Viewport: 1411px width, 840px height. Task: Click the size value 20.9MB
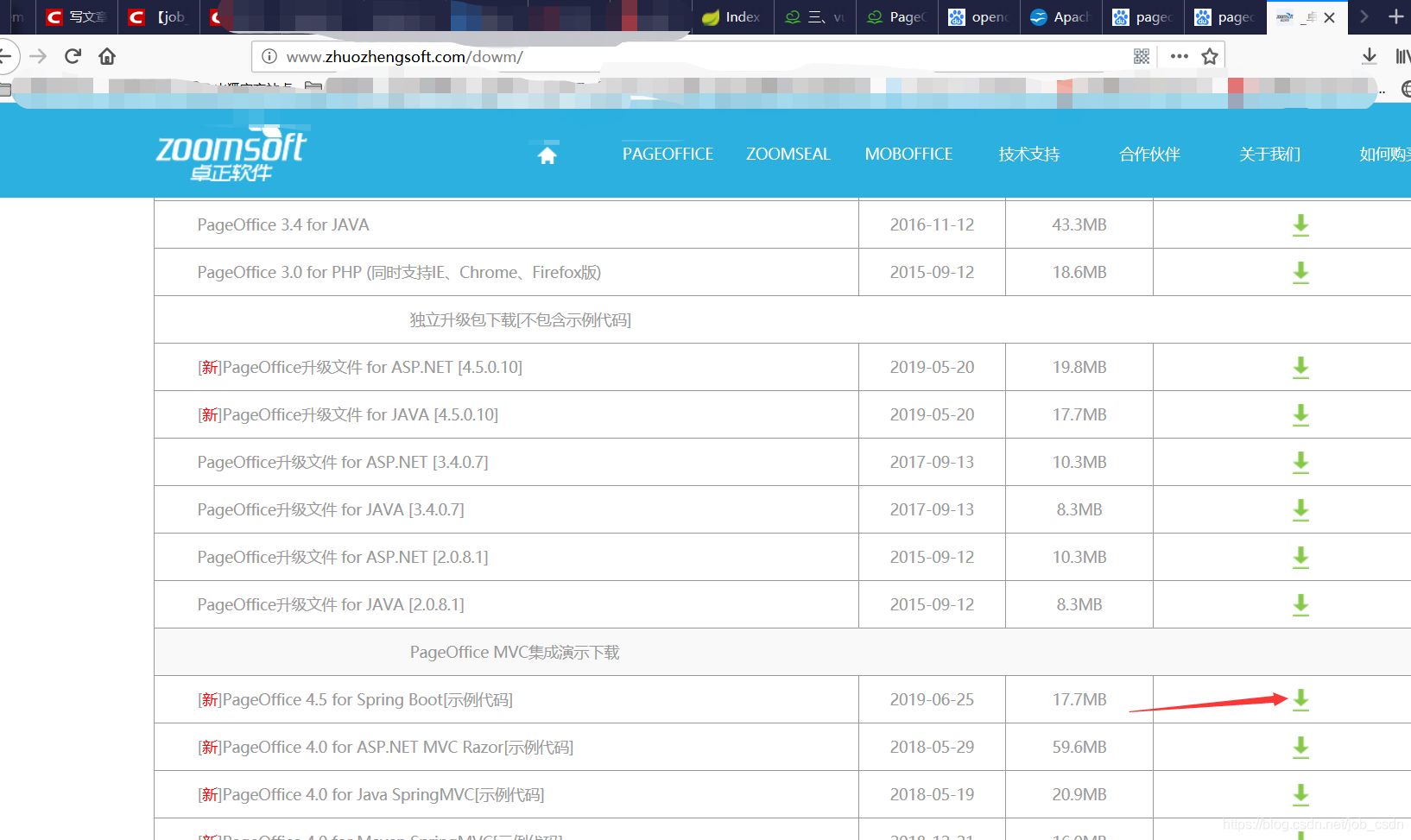(x=1079, y=794)
